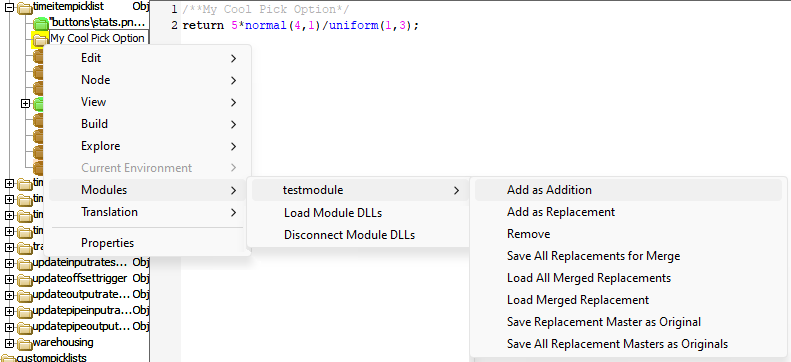Viewport: 791px width, 362px height.
Task: Expand the updateoutputrate tree node
Action: [9, 295]
